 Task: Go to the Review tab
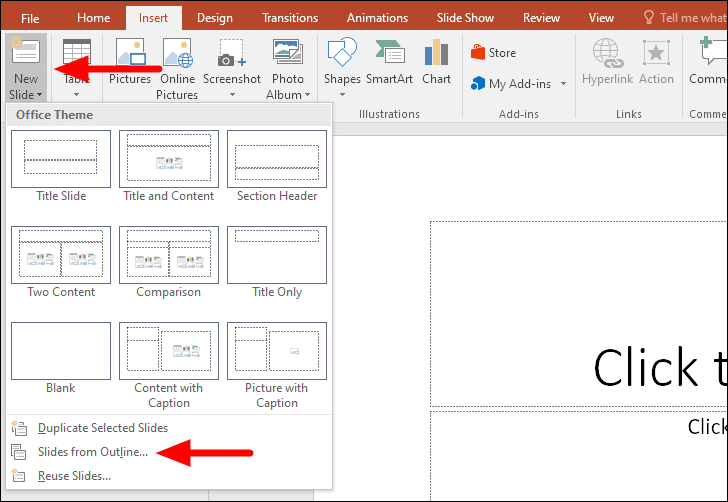click(x=541, y=18)
